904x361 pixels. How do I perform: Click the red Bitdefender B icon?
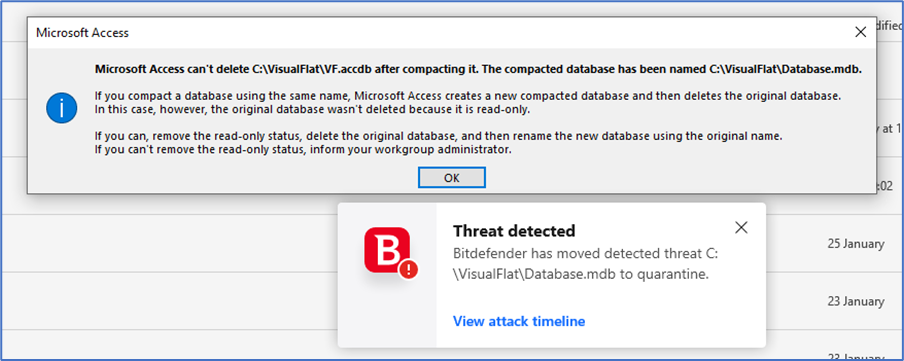click(387, 250)
